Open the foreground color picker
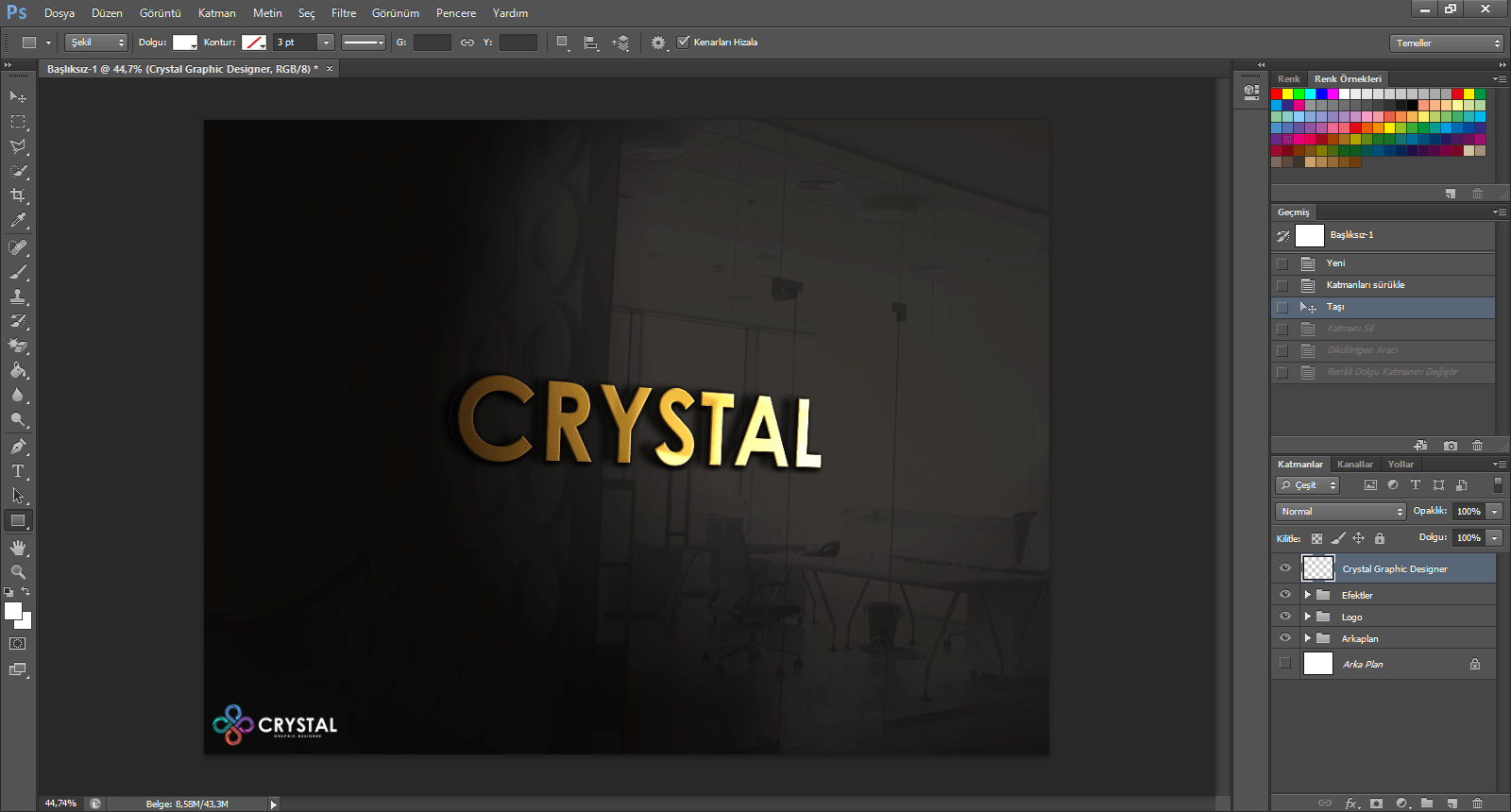The width and height of the screenshot is (1511, 812). point(12,610)
